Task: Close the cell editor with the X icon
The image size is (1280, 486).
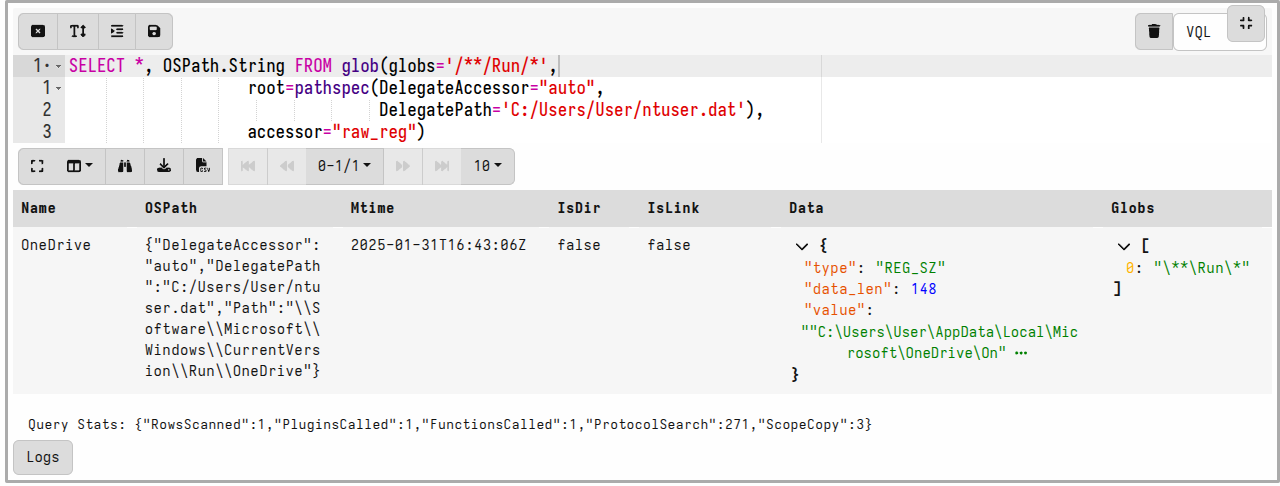Action: click(x=38, y=31)
